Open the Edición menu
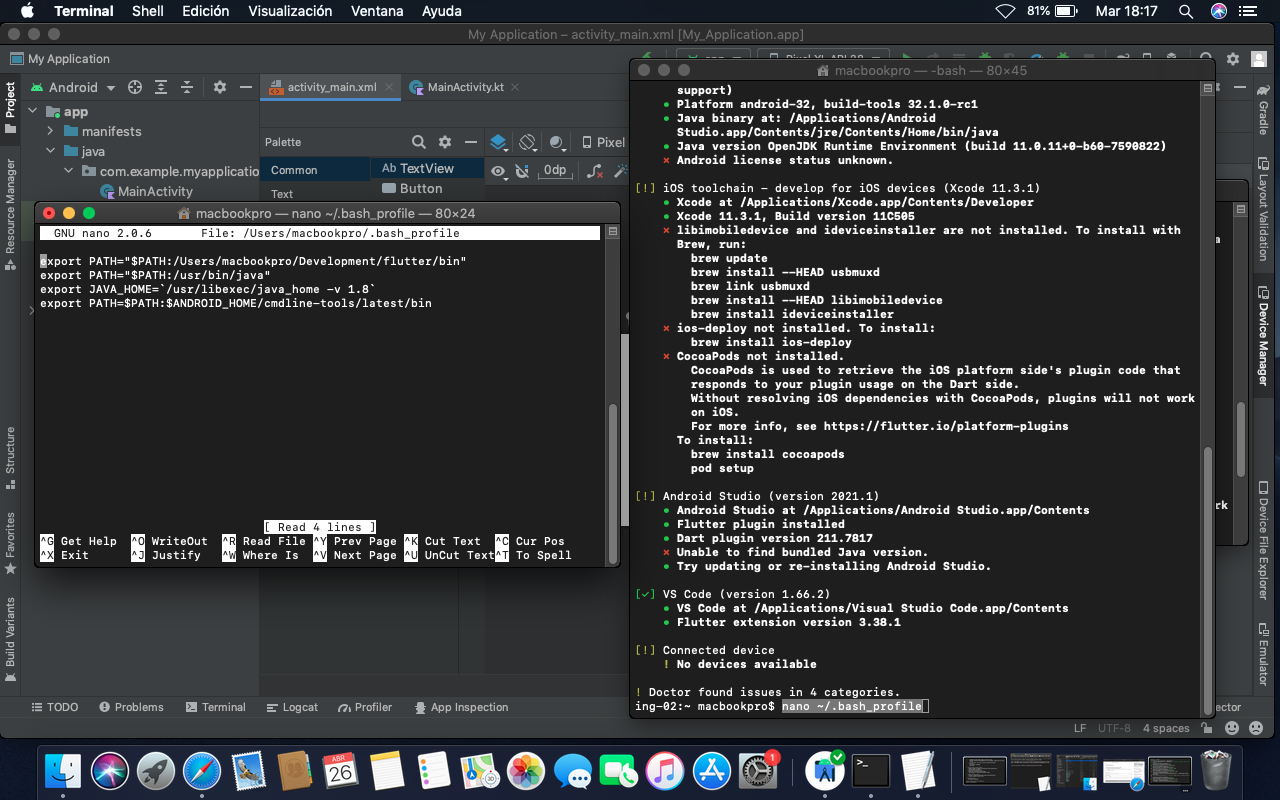This screenshot has width=1280, height=800. tap(205, 11)
